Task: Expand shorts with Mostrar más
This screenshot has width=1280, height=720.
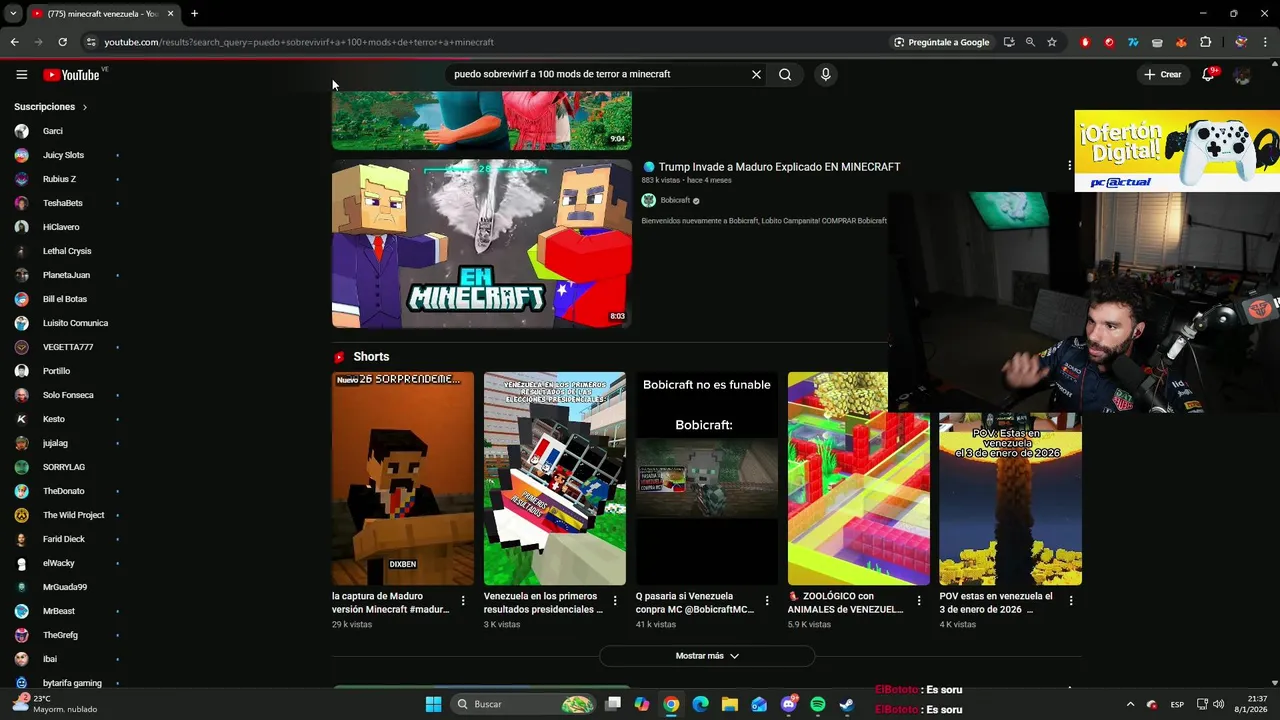Action: point(707,656)
